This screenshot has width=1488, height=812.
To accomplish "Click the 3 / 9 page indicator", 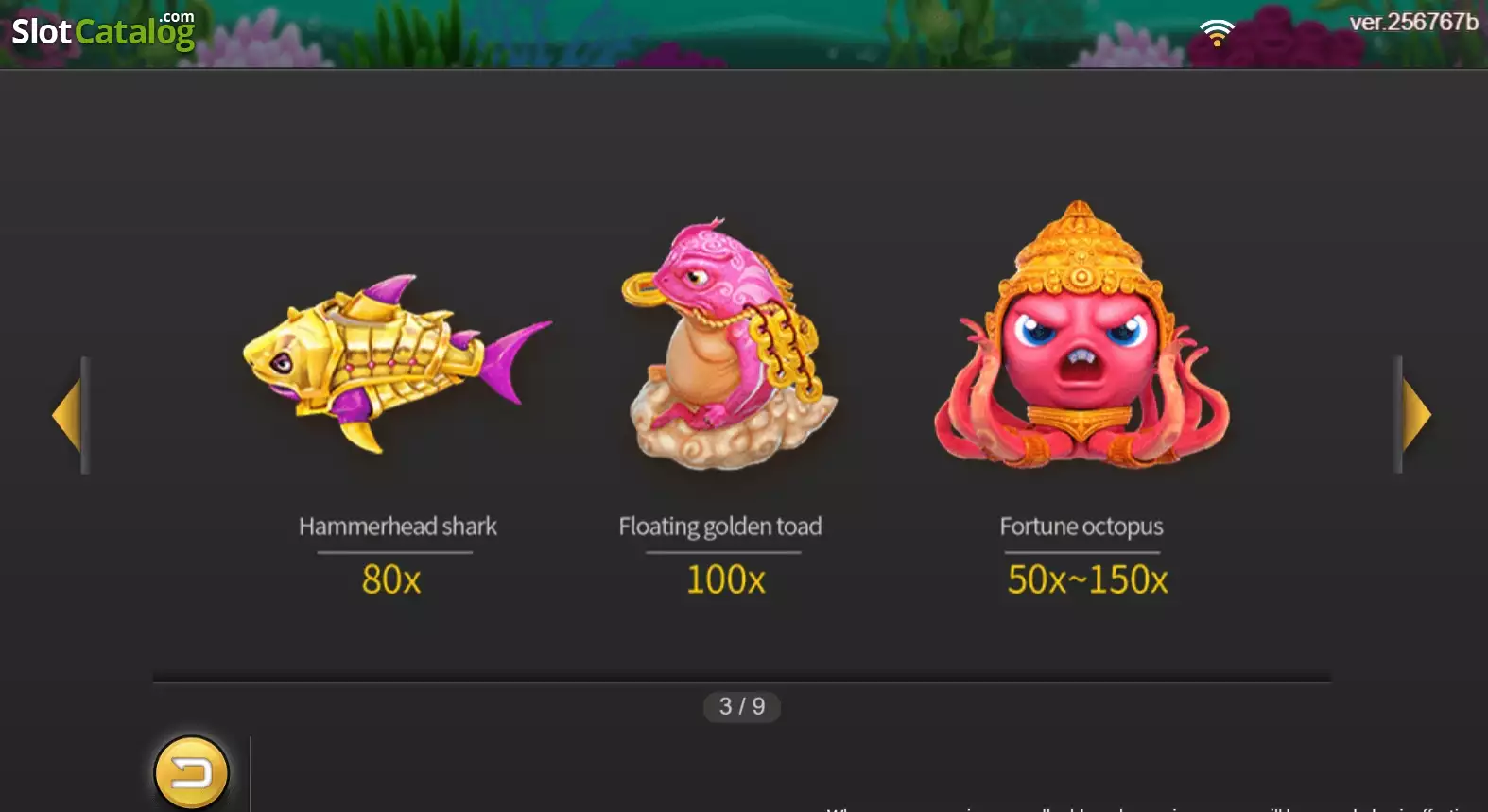I will (742, 706).
